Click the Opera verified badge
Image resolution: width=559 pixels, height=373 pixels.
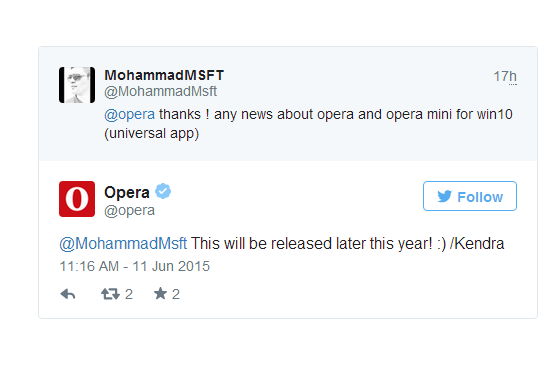point(163,191)
